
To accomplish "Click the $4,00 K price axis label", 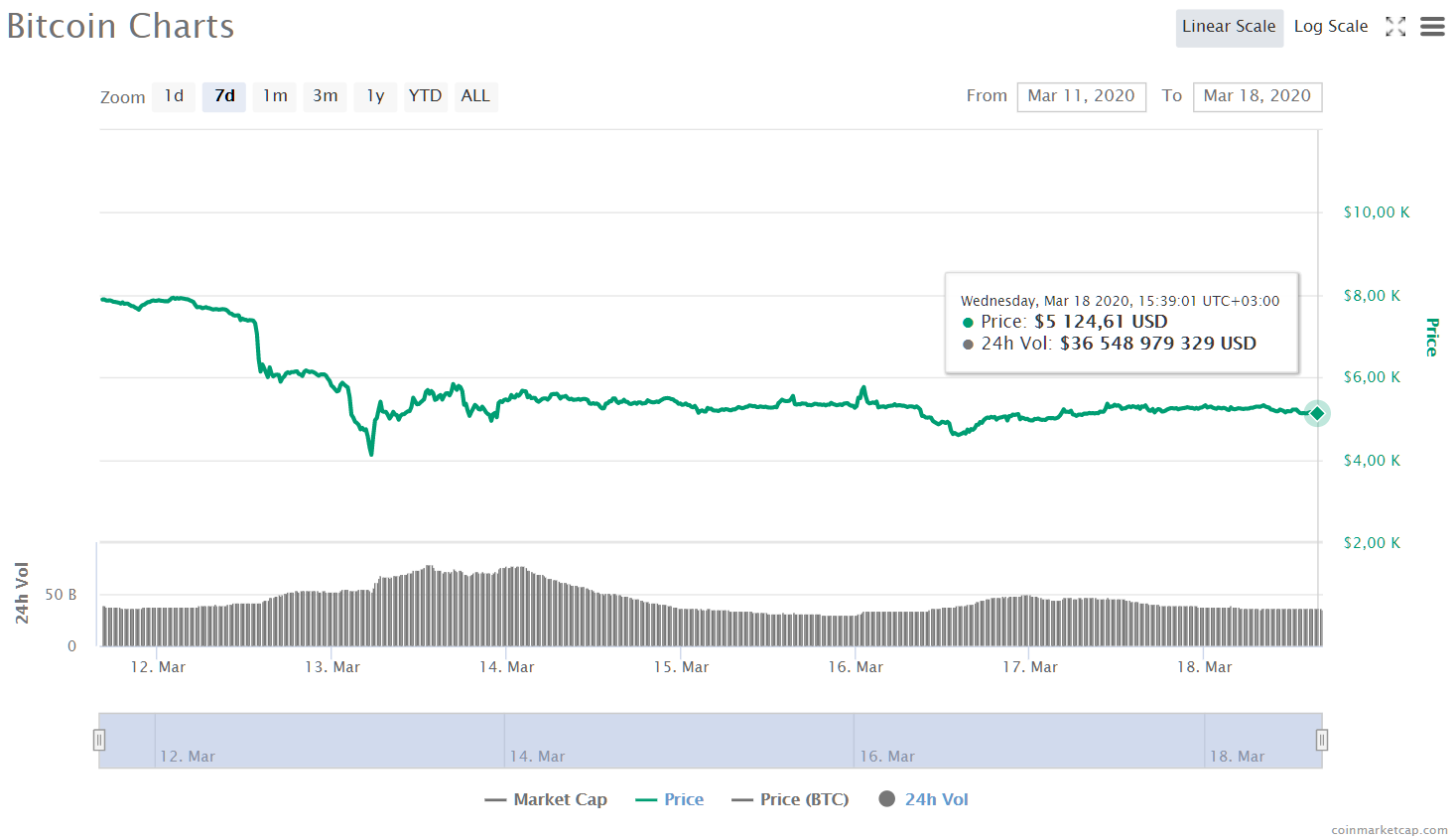I will pyautogui.click(x=1372, y=461).
